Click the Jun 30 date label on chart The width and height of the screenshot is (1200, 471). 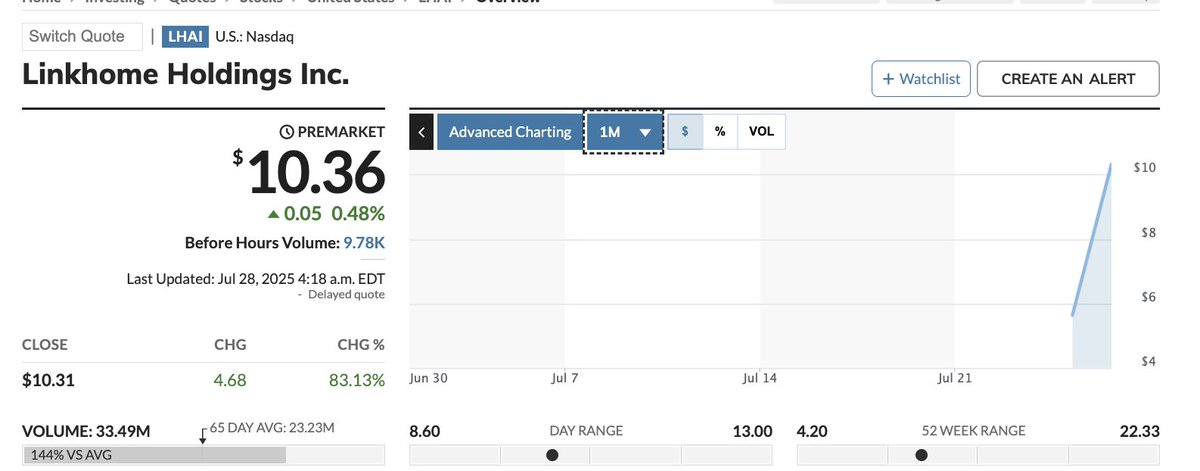pyautogui.click(x=428, y=378)
